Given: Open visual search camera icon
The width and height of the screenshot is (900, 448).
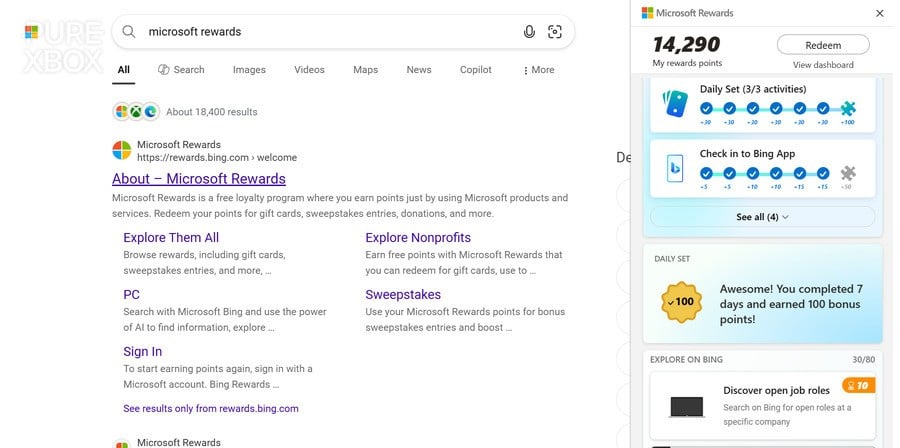Looking at the screenshot, I should tap(554, 32).
